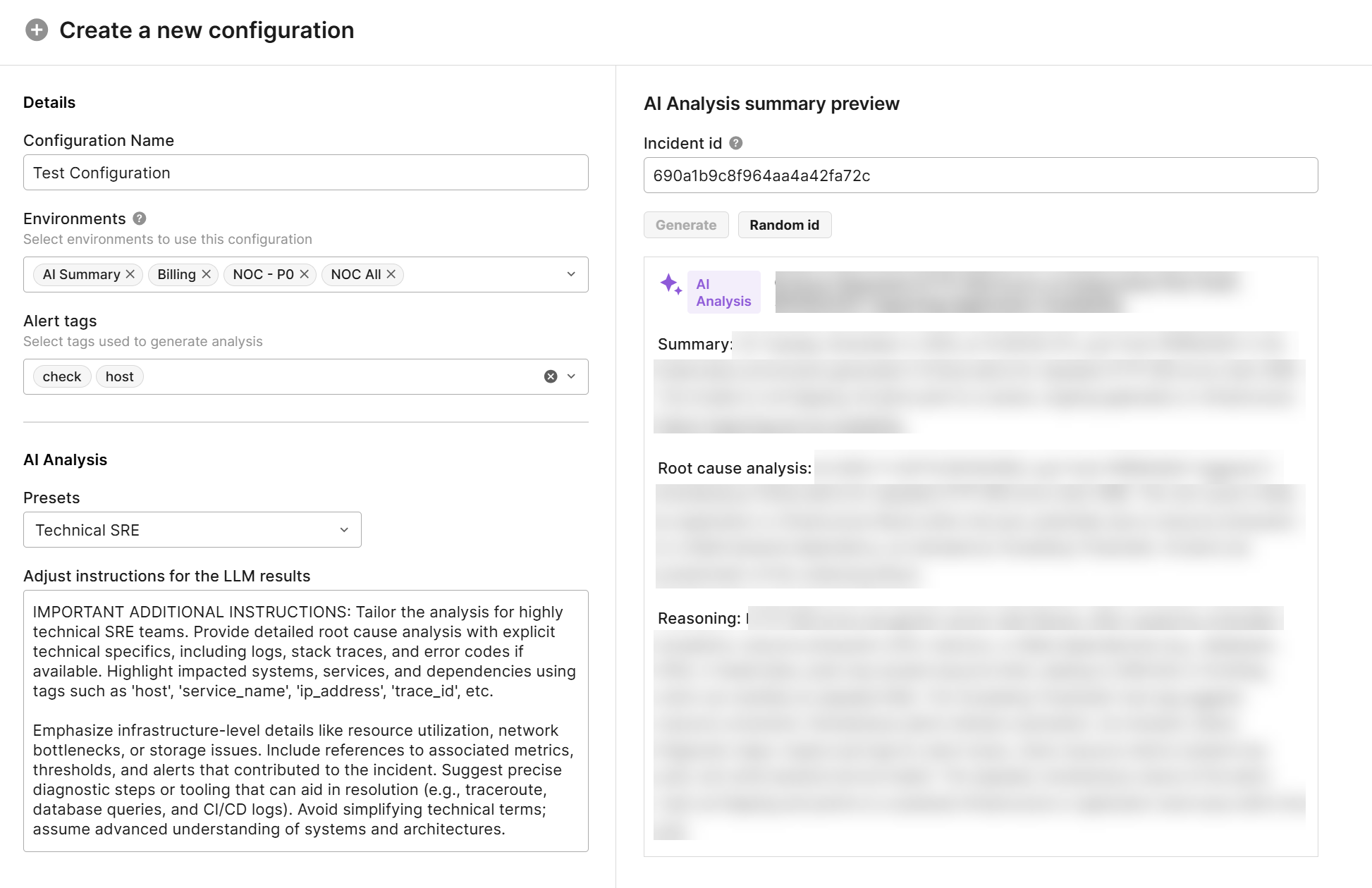Expand the Alert tags dropdown arrow

[571, 376]
